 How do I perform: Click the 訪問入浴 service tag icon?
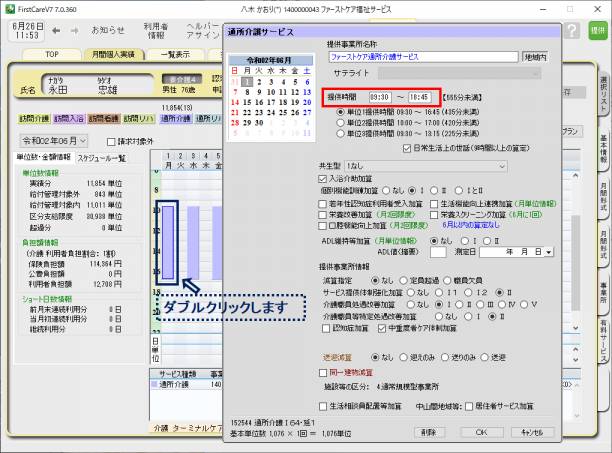point(68,118)
